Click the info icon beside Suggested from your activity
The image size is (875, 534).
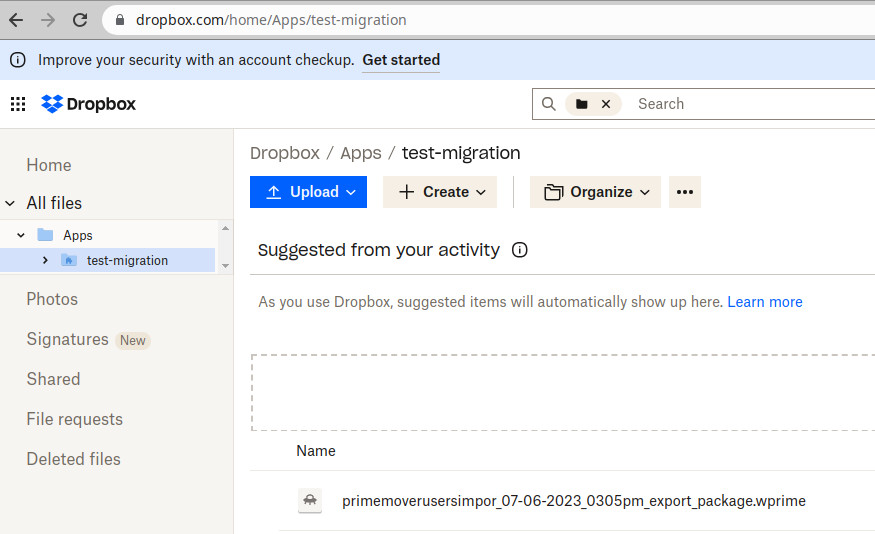tap(520, 250)
